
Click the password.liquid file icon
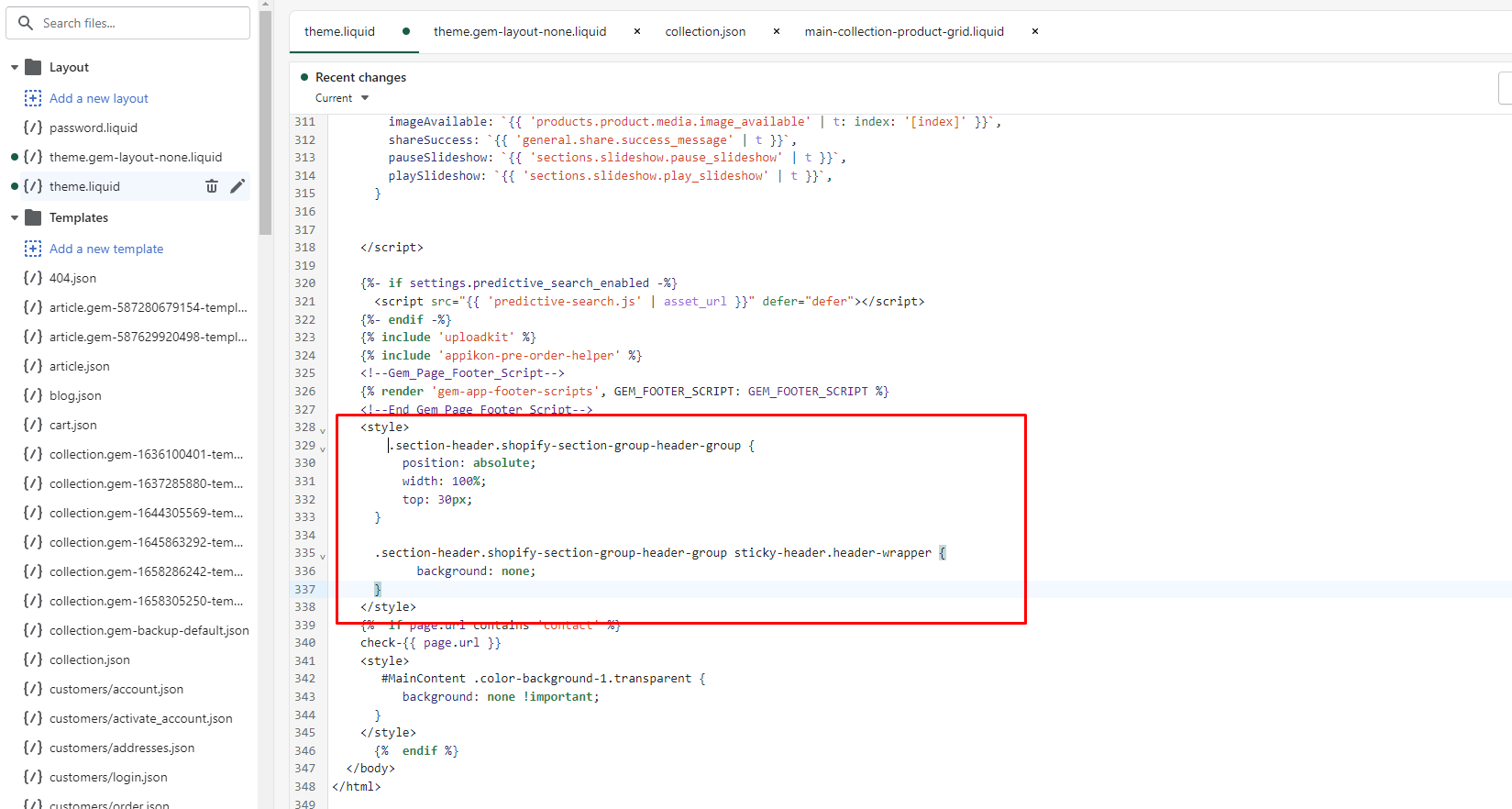33,127
